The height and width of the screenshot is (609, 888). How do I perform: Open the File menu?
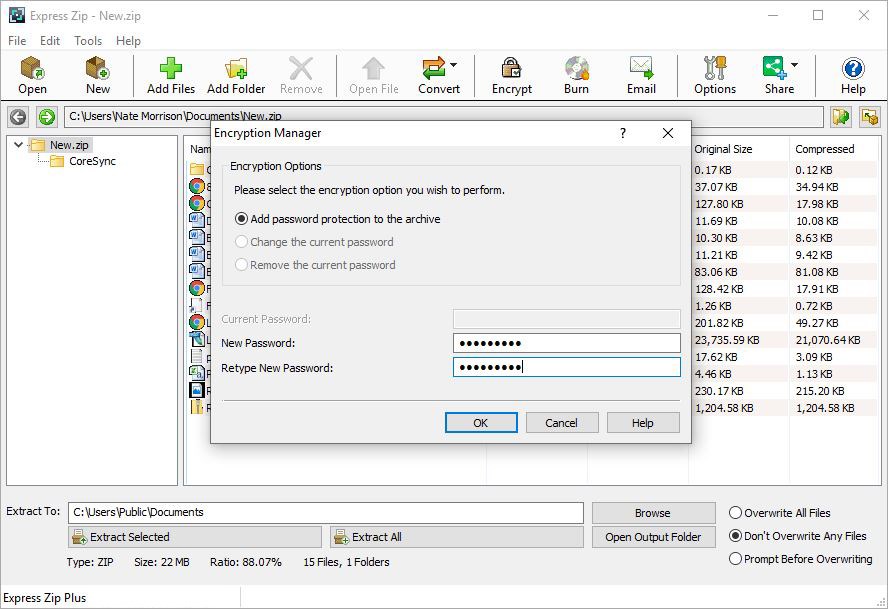pyautogui.click(x=17, y=41)
